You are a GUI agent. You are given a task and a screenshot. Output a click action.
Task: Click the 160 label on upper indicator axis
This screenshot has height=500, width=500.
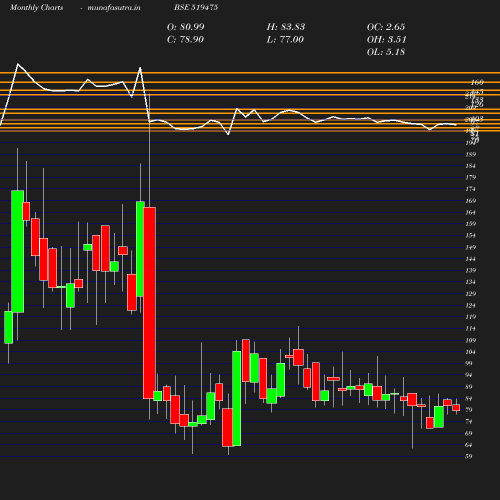(x=477, y=82)
